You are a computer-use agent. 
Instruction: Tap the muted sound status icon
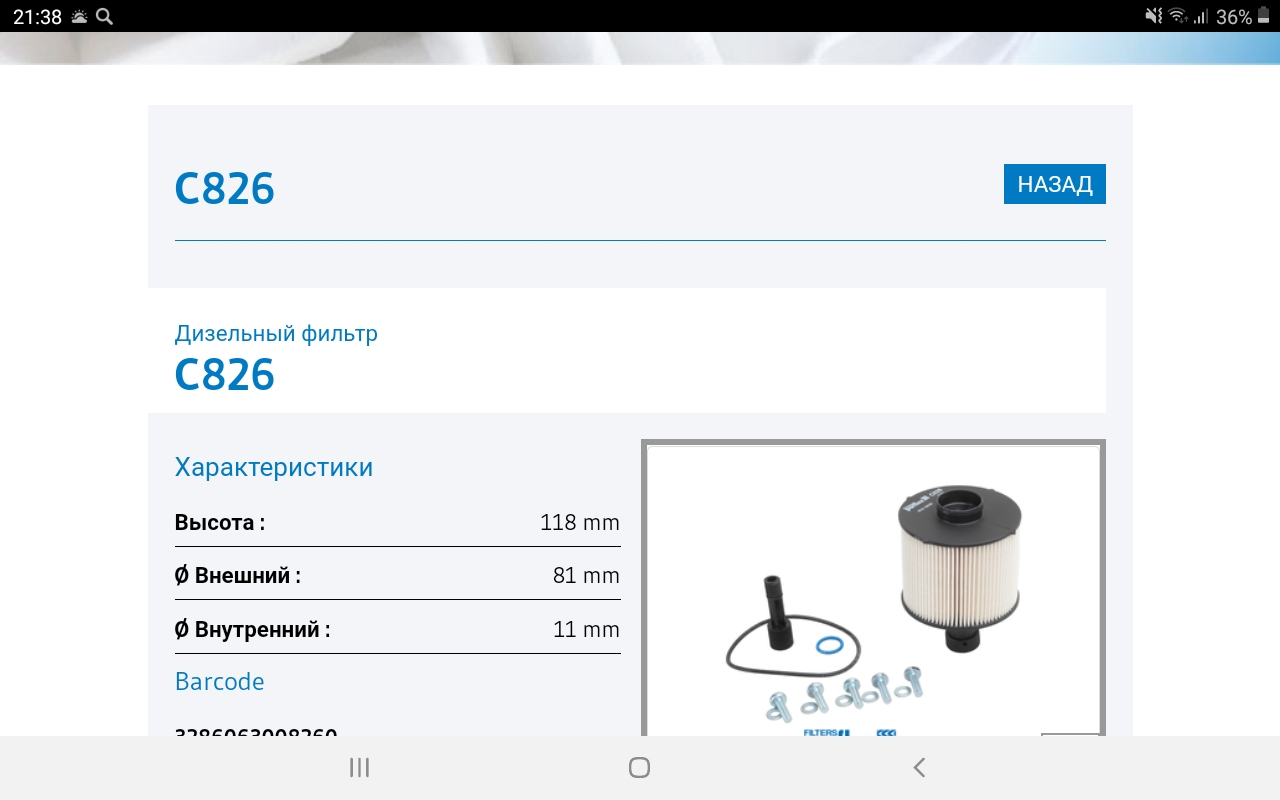(x=1154, y=16)
